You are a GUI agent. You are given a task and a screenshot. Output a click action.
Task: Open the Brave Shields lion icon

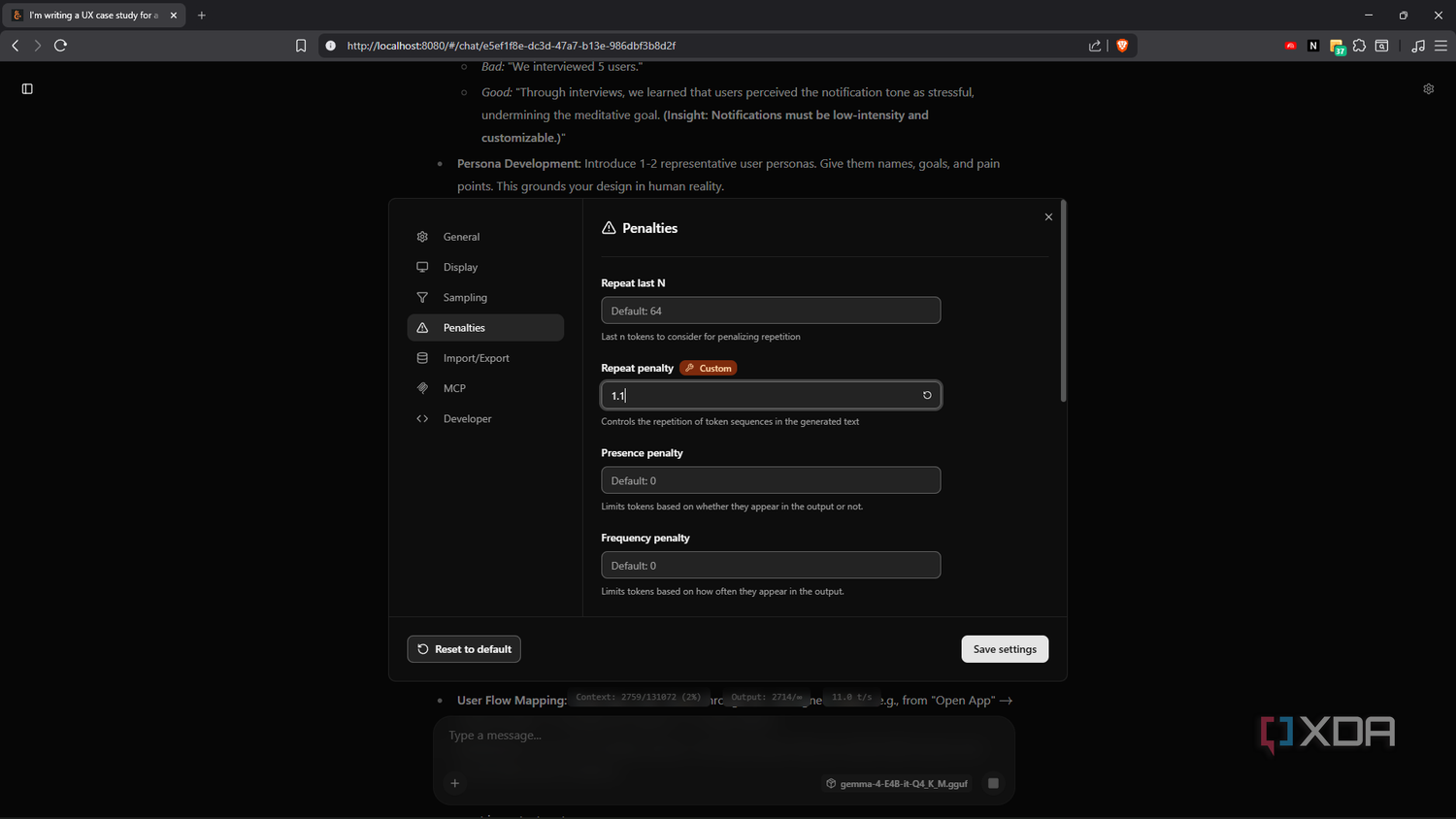1122,46
